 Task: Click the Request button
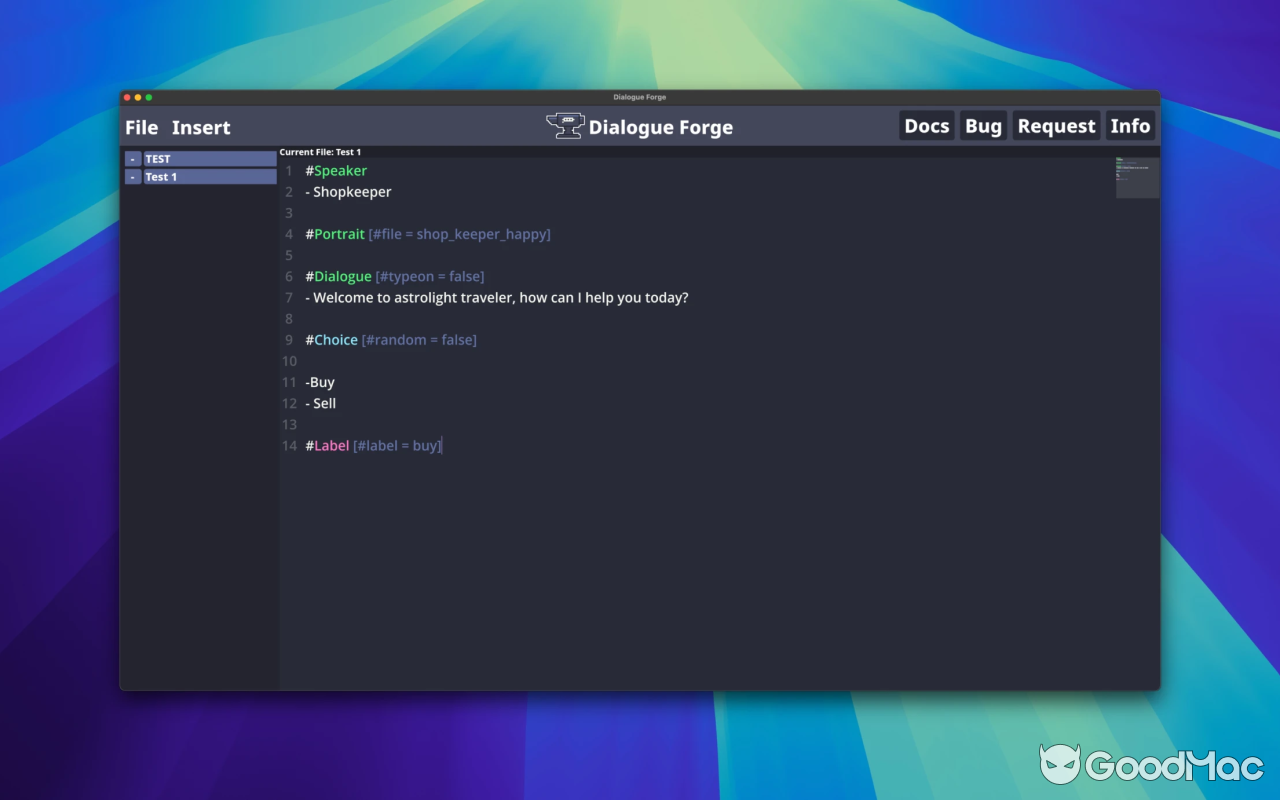[x=1056, y=125]
